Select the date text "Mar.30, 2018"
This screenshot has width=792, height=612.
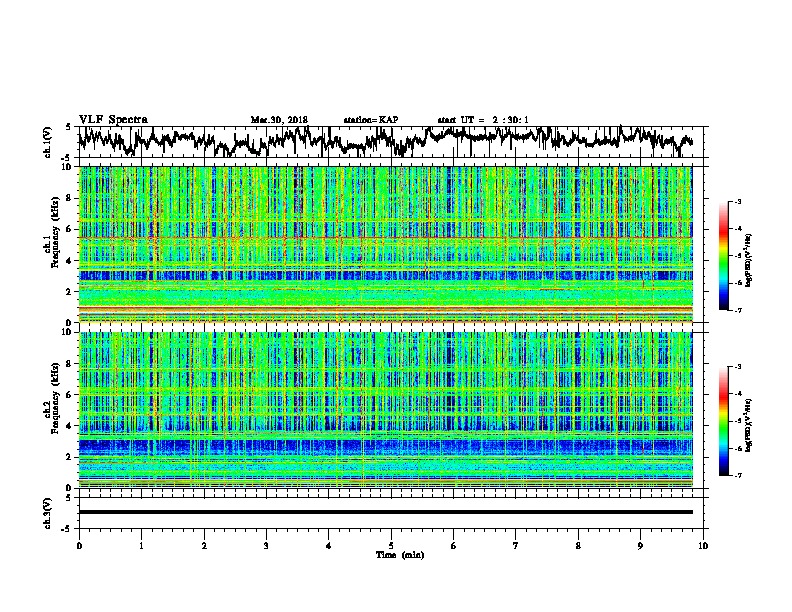pos(279,120)
